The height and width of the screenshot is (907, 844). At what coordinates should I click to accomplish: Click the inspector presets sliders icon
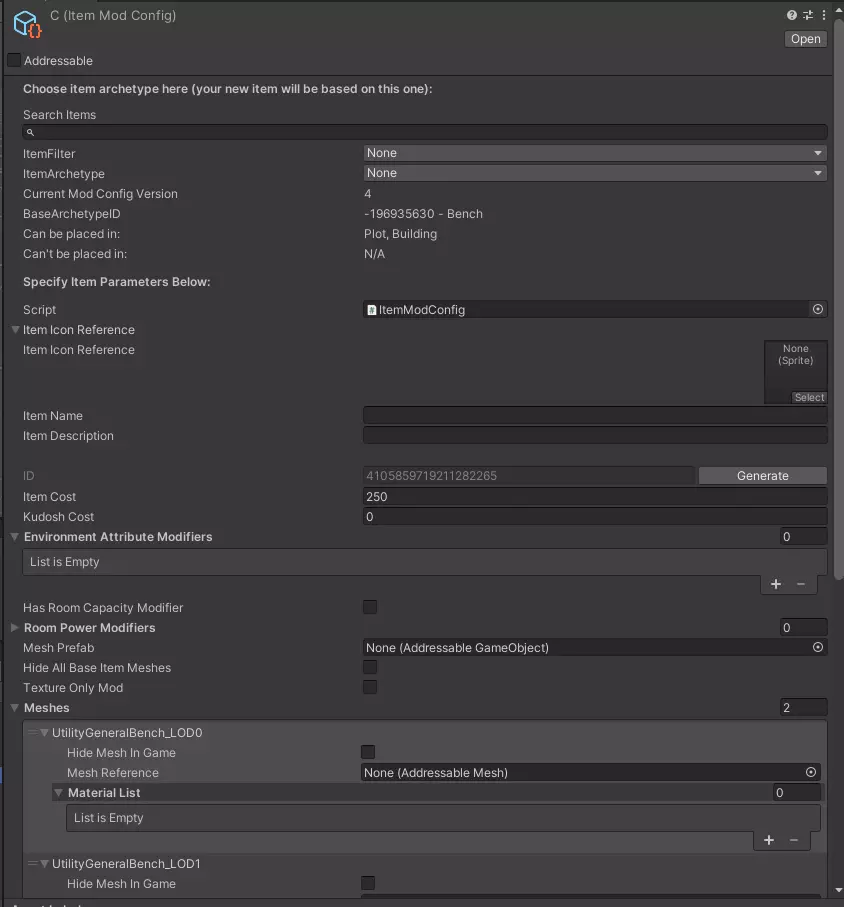(807, 16)
